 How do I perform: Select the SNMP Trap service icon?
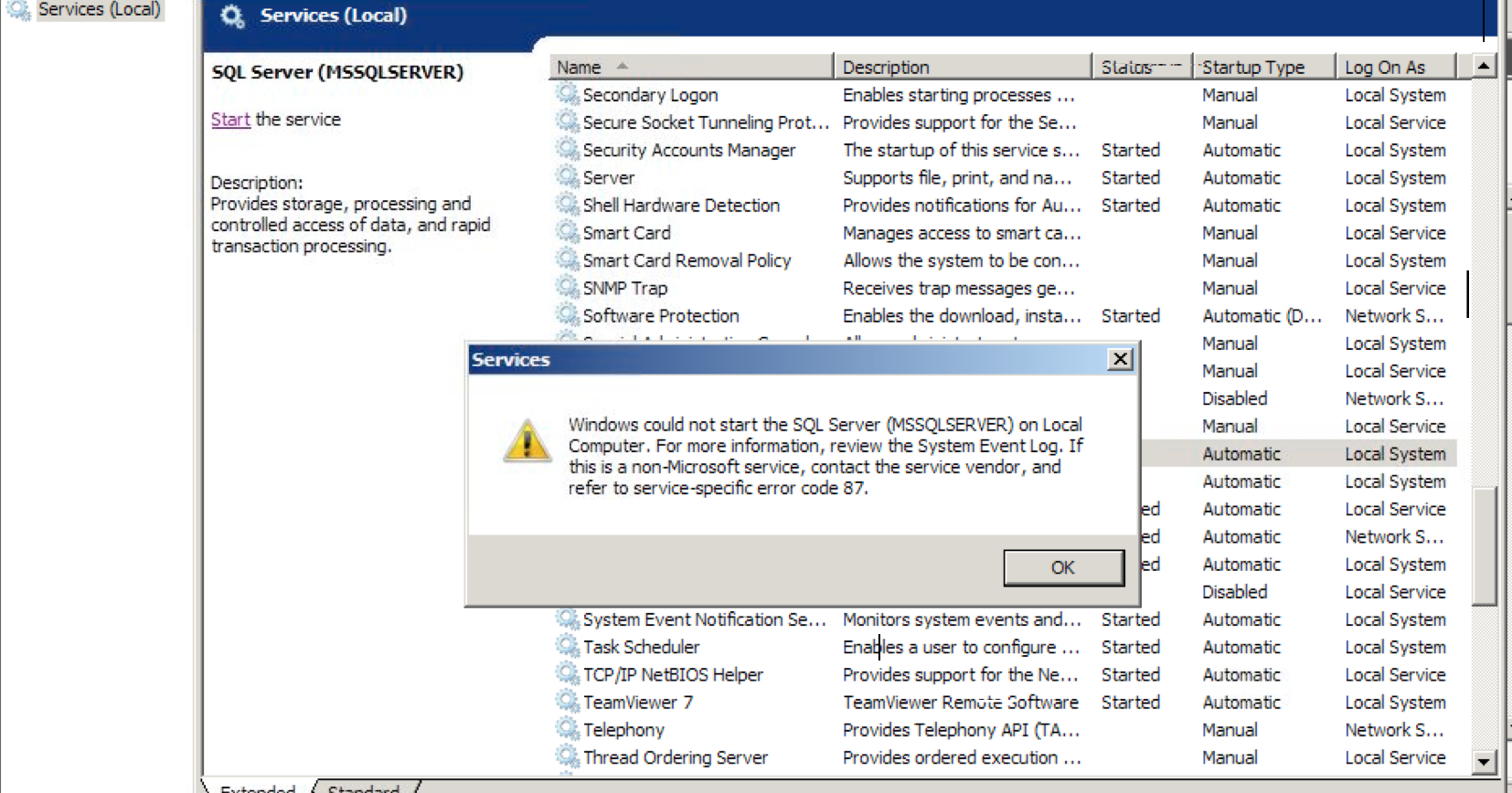pos(568,288)
